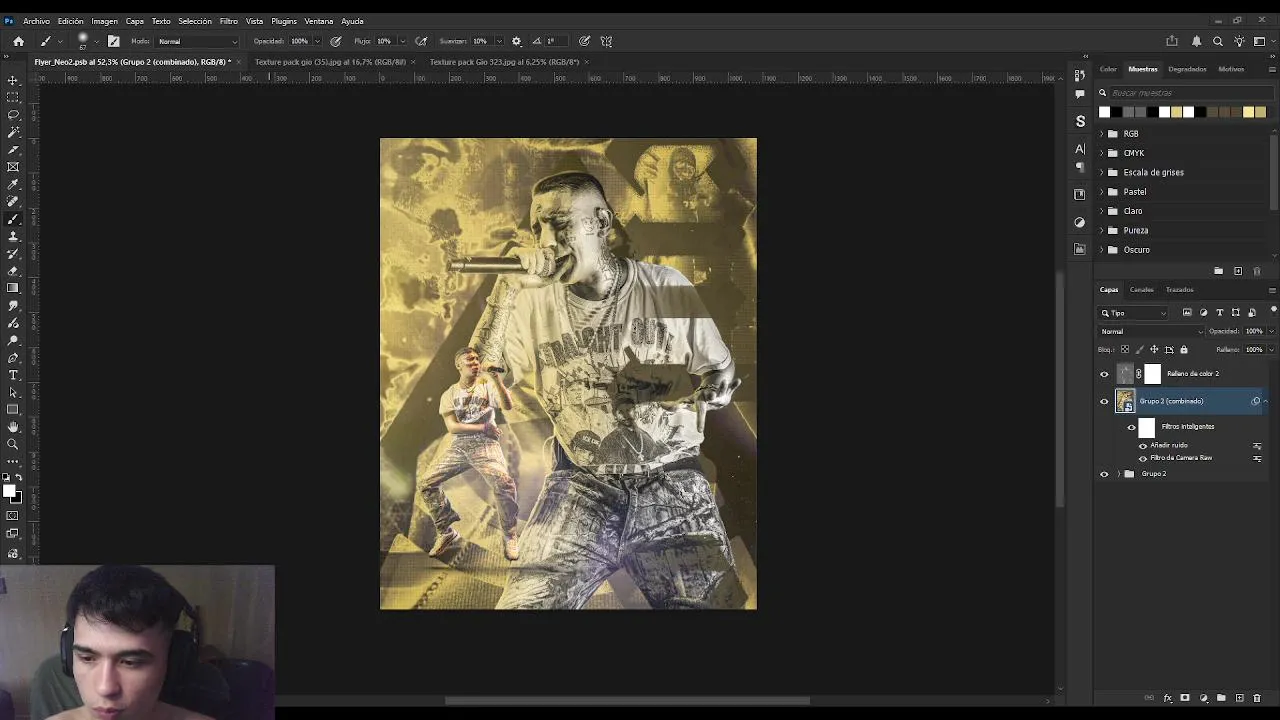Expand the CMYK swatch group
Screen dimensions: 1280x720
(1102, 153)
